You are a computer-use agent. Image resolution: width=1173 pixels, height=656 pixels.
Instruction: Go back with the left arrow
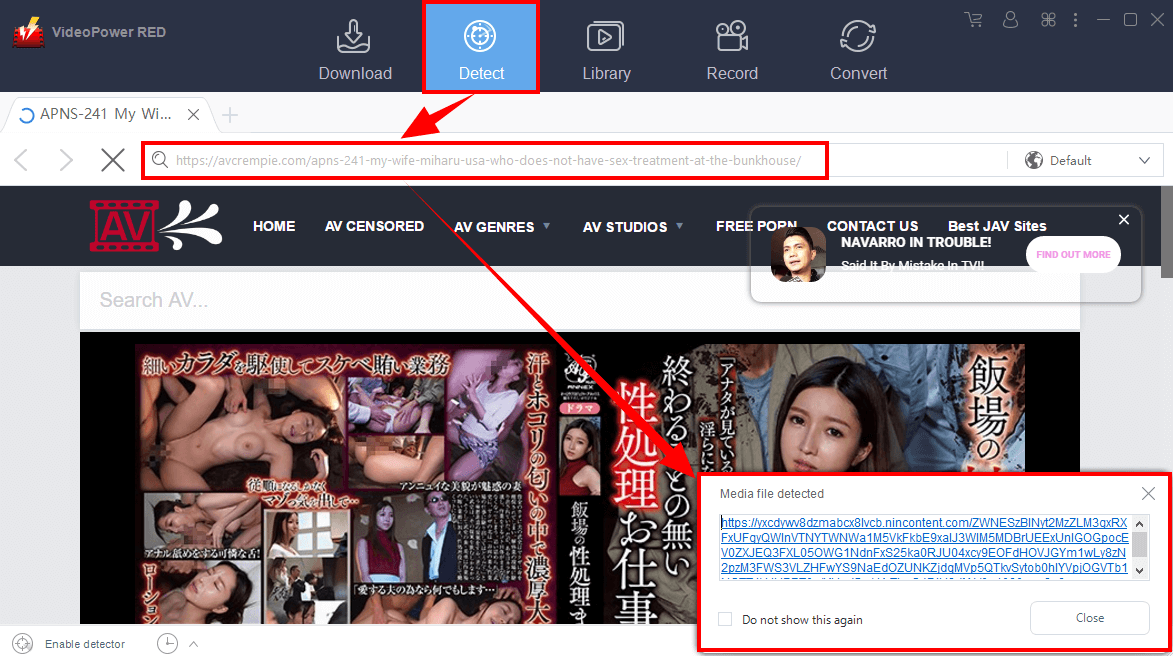[22, 160]
